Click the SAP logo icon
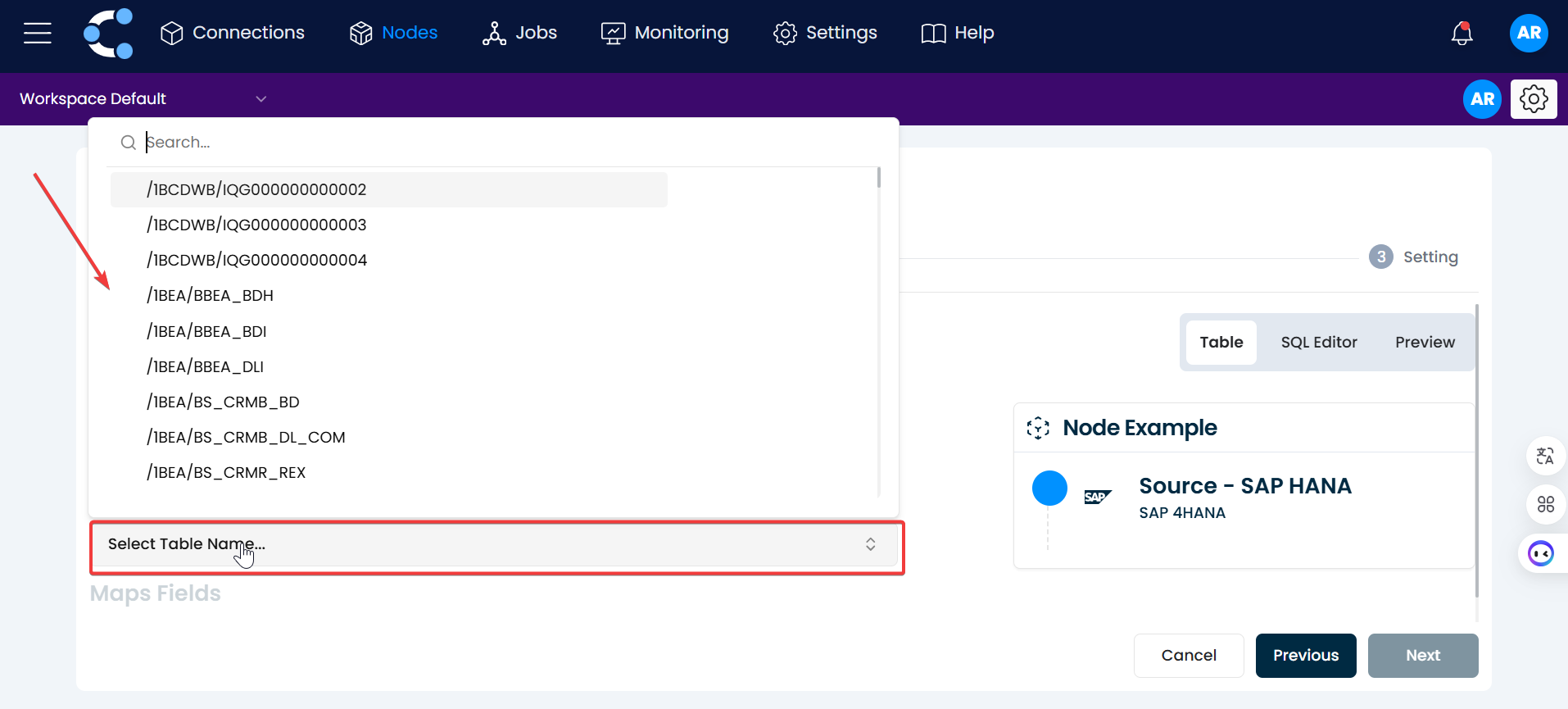This screenshot has width=1568, height=709. 1097,497
